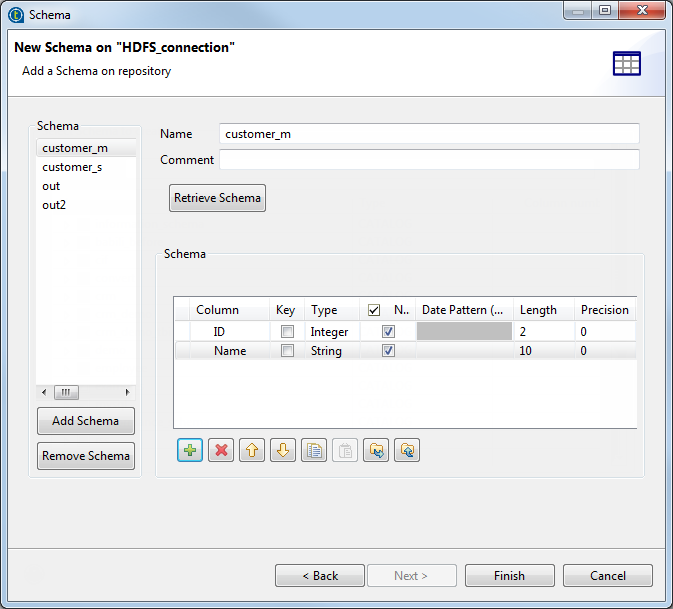Move selected column down with arrow icon
The width and height of the screenshot is (673, 609).
pyautogui.click(x=283, y=450)
